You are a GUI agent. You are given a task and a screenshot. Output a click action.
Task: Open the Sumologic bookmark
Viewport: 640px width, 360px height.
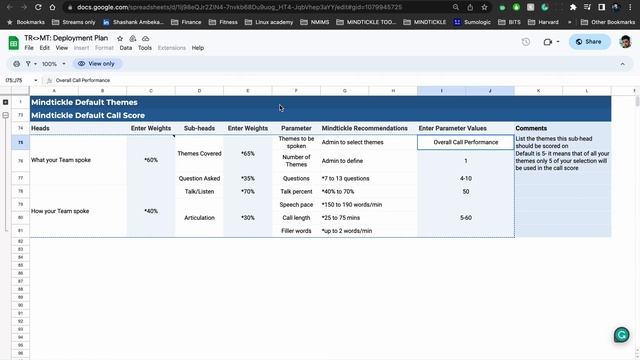point(472,22)
